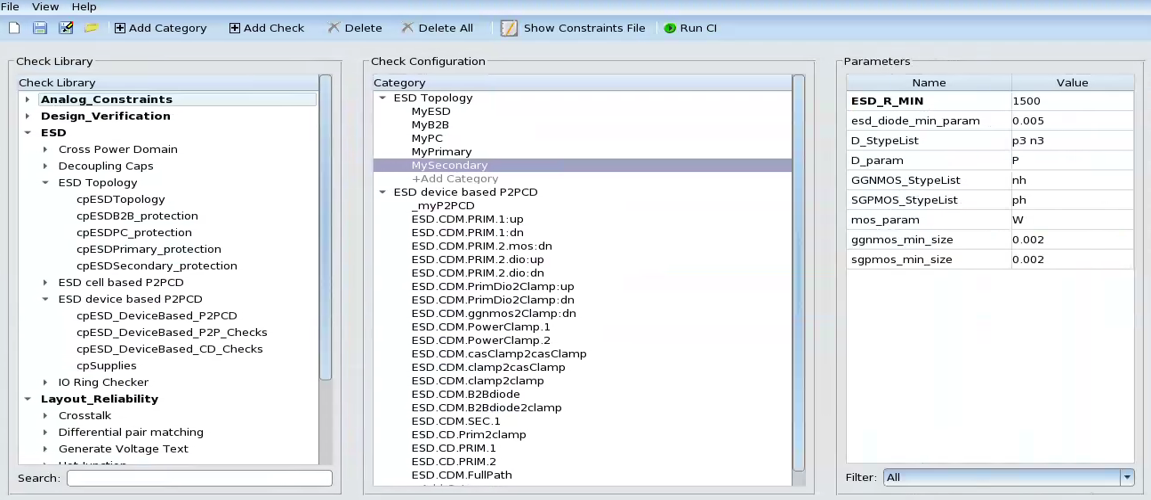Expand Cross Power Domain node
This screenshot has width=1151, height=500.
coord(46,149)
